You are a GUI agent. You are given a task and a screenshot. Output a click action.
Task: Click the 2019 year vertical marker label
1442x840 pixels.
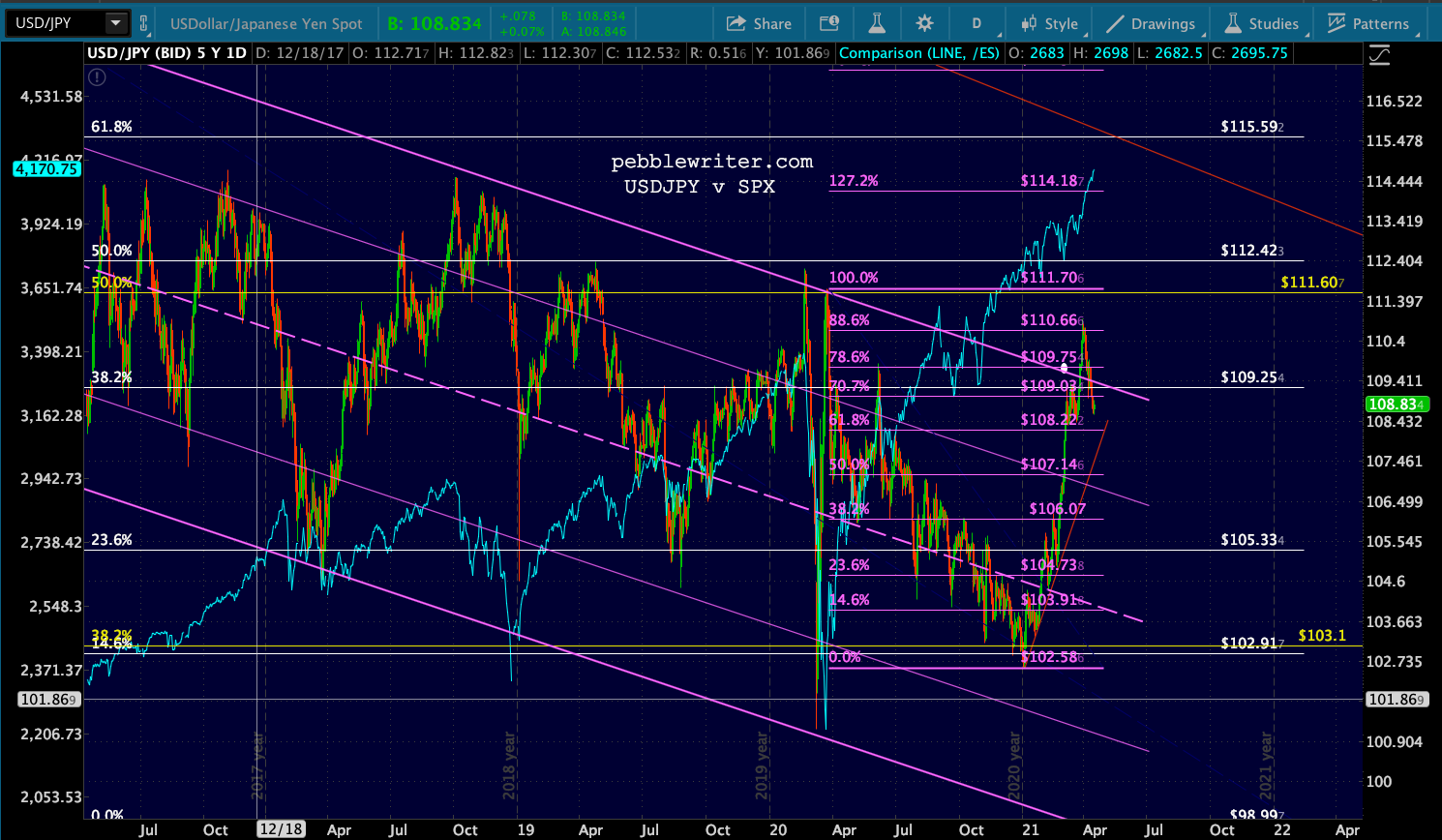coord(762,765)
